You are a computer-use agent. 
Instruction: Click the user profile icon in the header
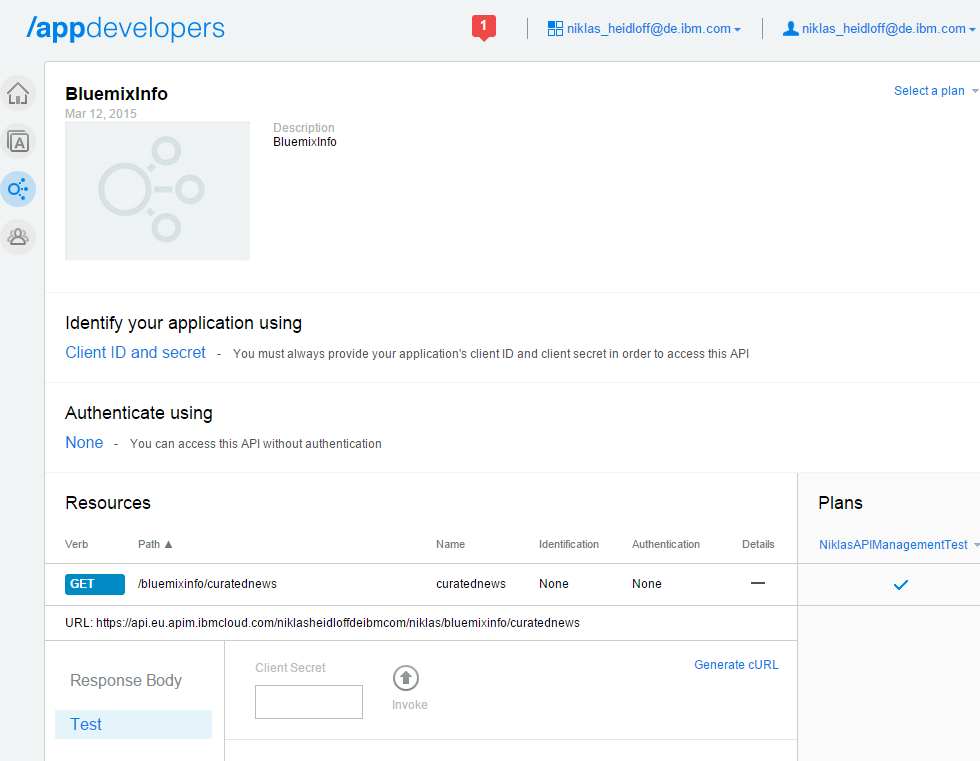point(791,29)
